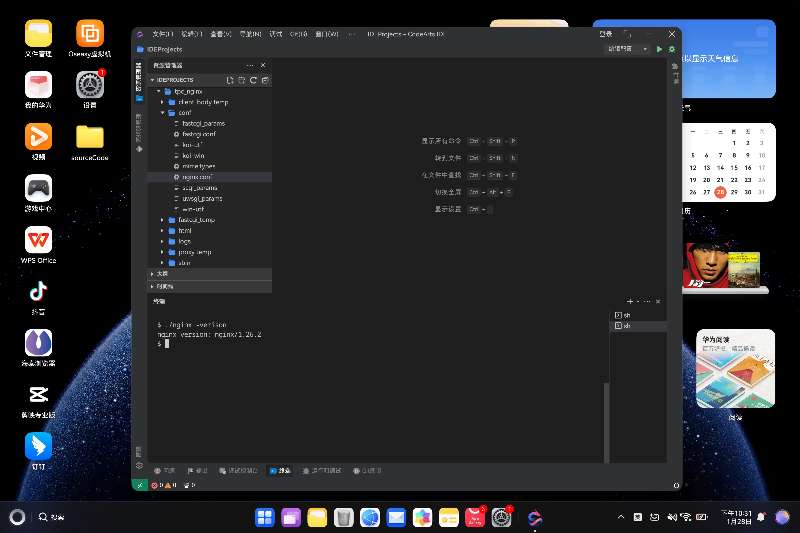Image resolution: width=800 pixels, height=533 pixels.
Task: Open Oseasy virtual machine desktop icon
Action: pyautogui.click(x=90, y=38)
